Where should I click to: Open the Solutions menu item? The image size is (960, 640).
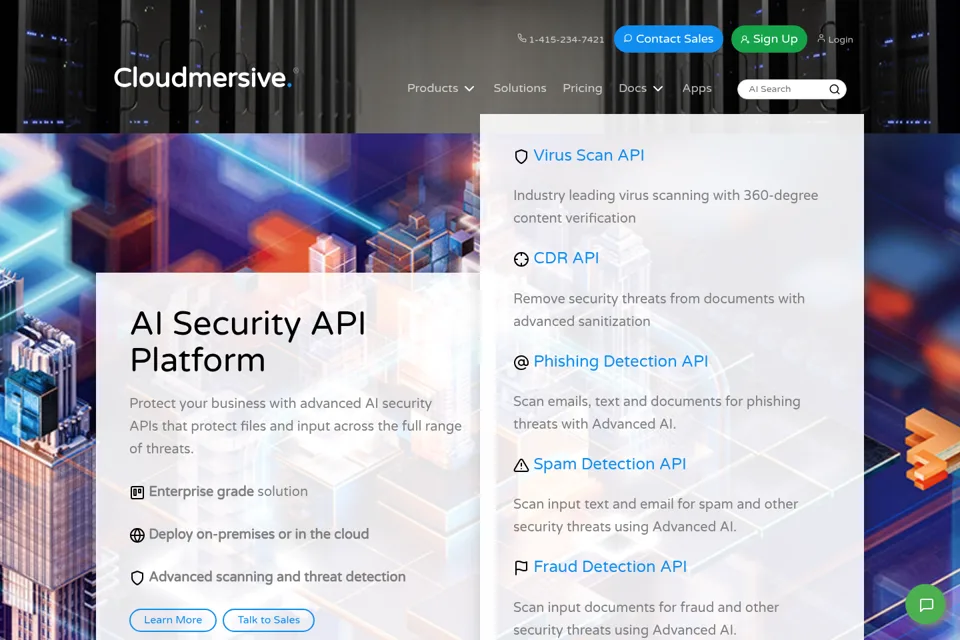(520, 88)
